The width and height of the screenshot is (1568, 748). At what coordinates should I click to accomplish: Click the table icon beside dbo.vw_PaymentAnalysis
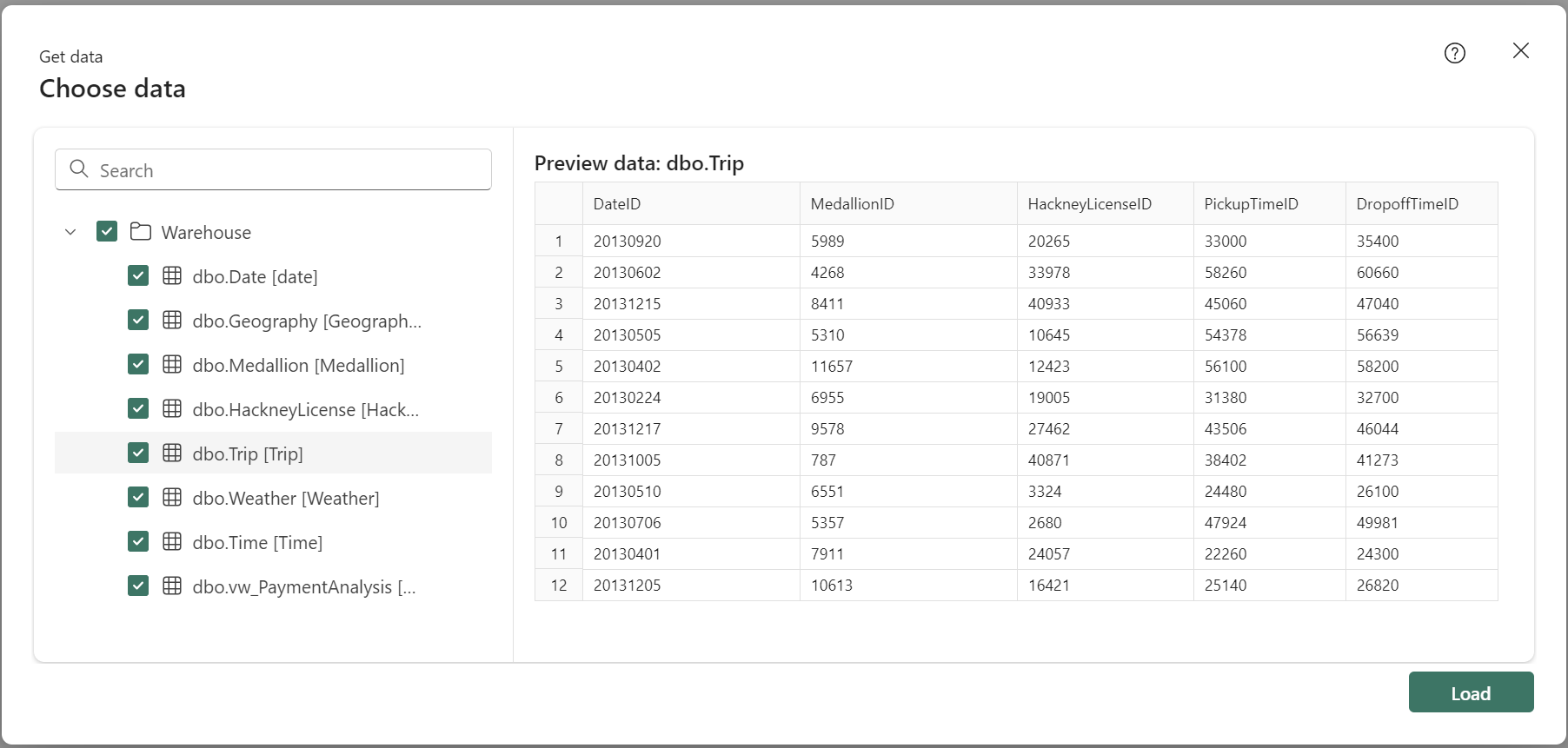(x=172, y=586)
